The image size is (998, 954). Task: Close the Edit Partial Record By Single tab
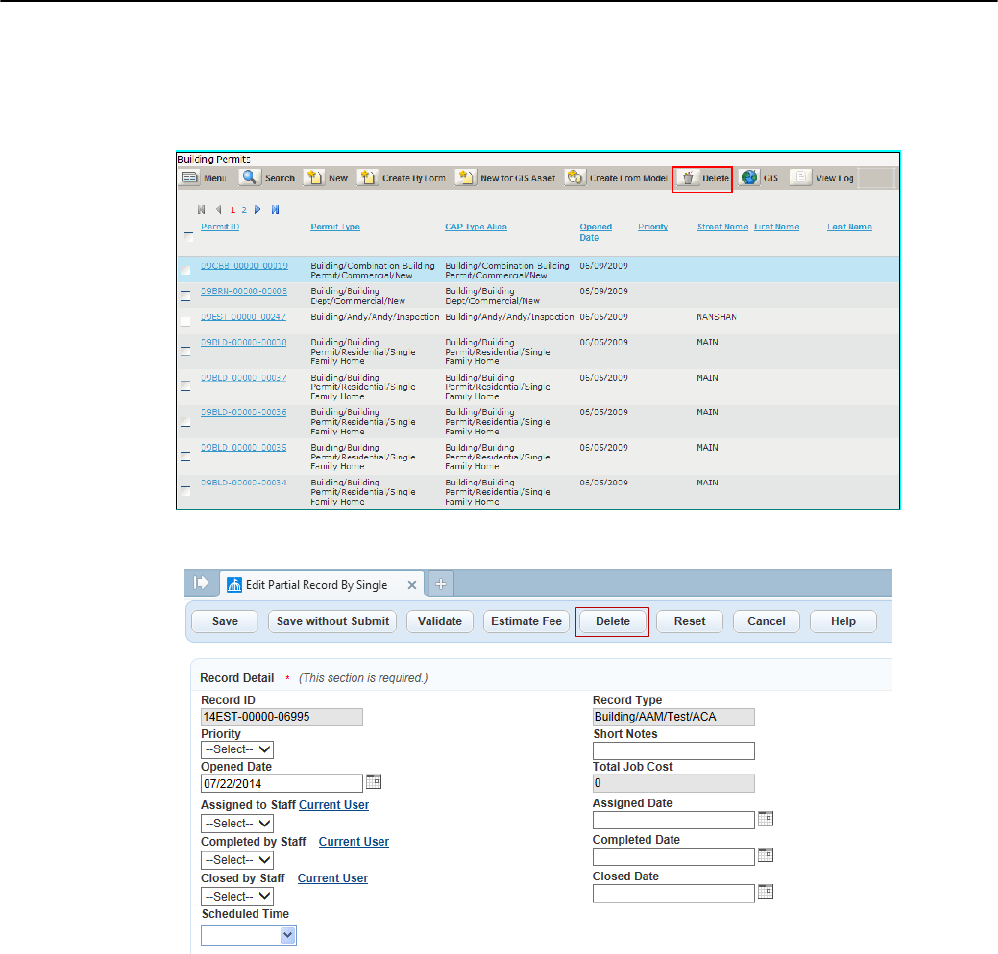pyautogui.click(x=412, y=585)
